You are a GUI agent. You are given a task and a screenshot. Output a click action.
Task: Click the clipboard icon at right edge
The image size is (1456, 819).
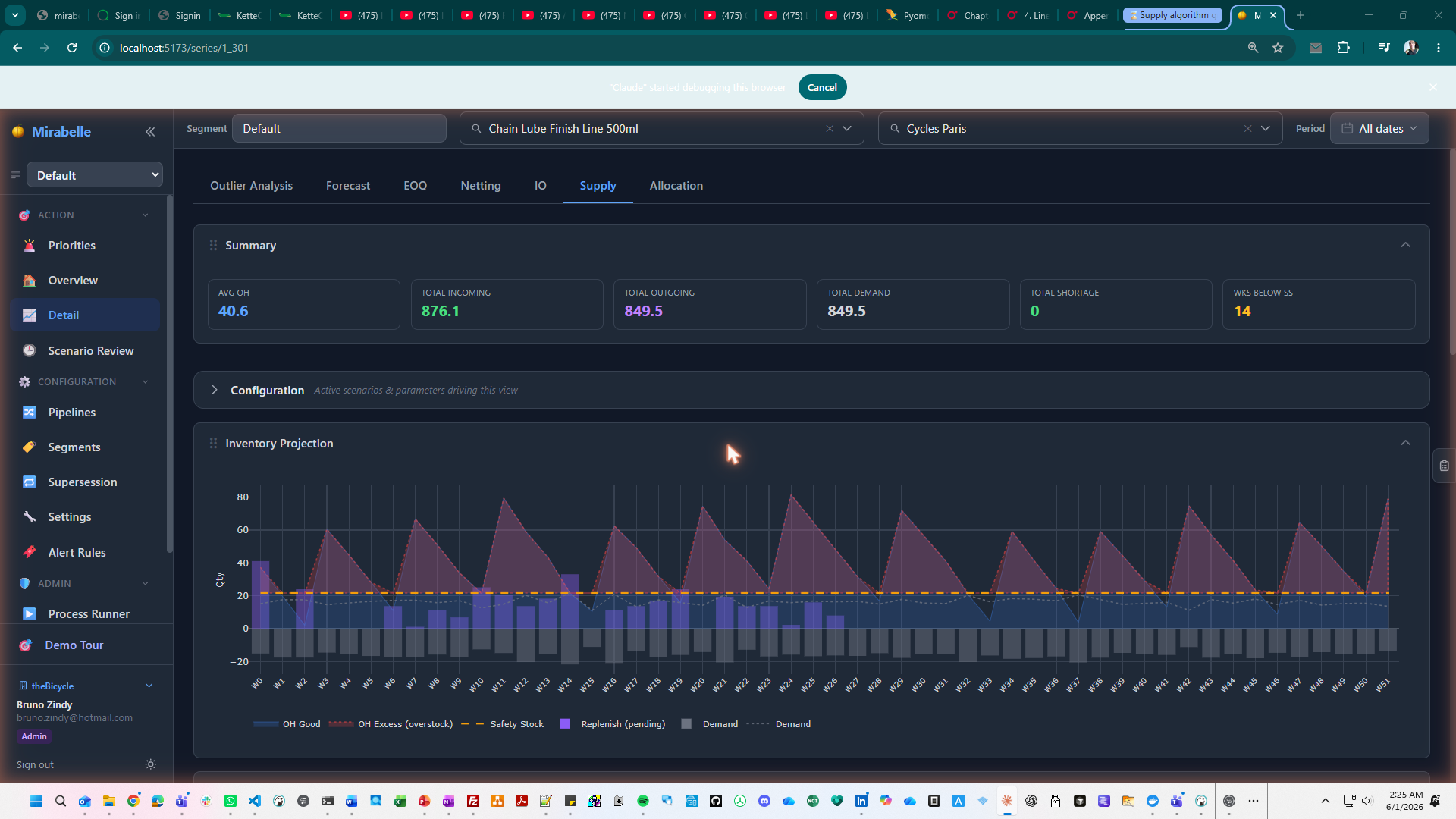click(1444, 466)
